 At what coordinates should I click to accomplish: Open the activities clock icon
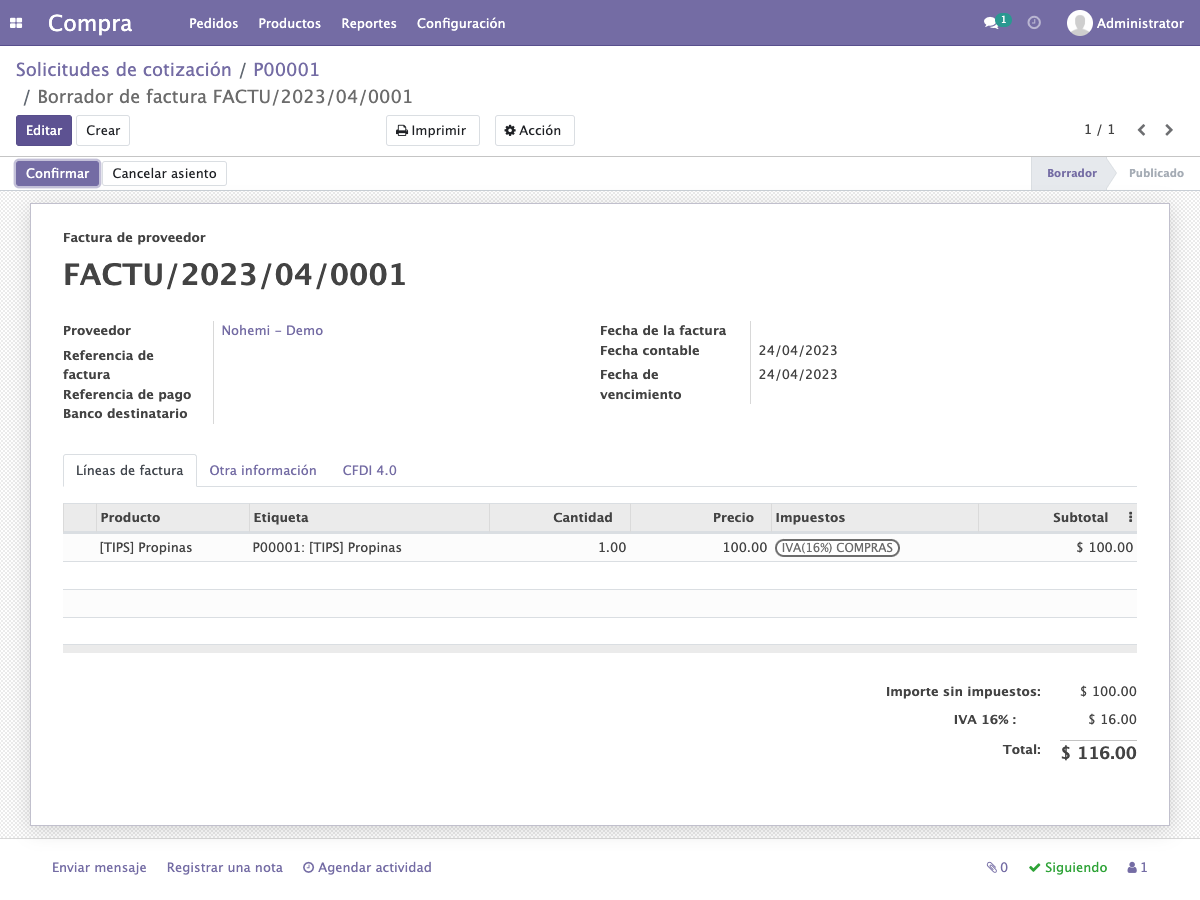click(1034, 23)
